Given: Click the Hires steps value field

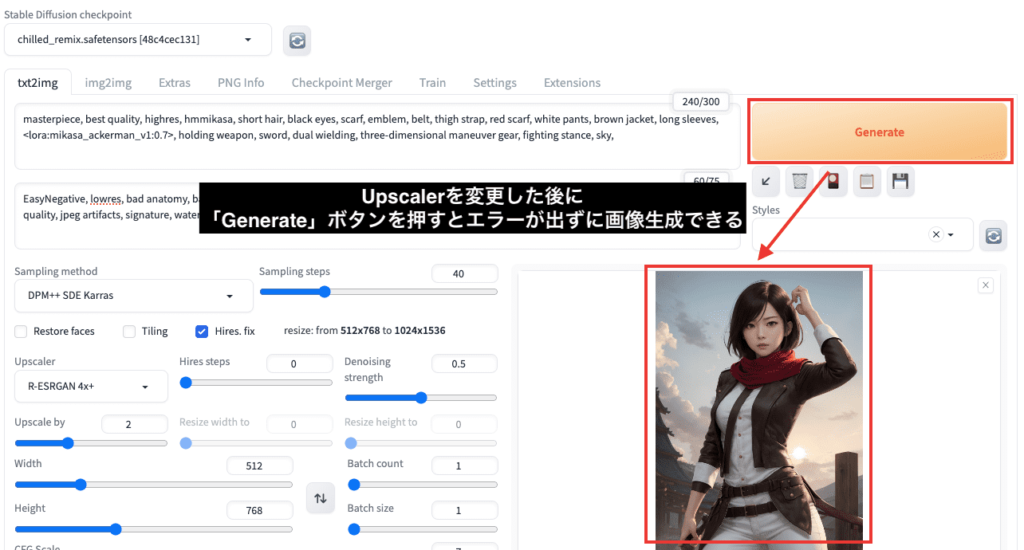Looking at the screenshot, I should point(299,364).
